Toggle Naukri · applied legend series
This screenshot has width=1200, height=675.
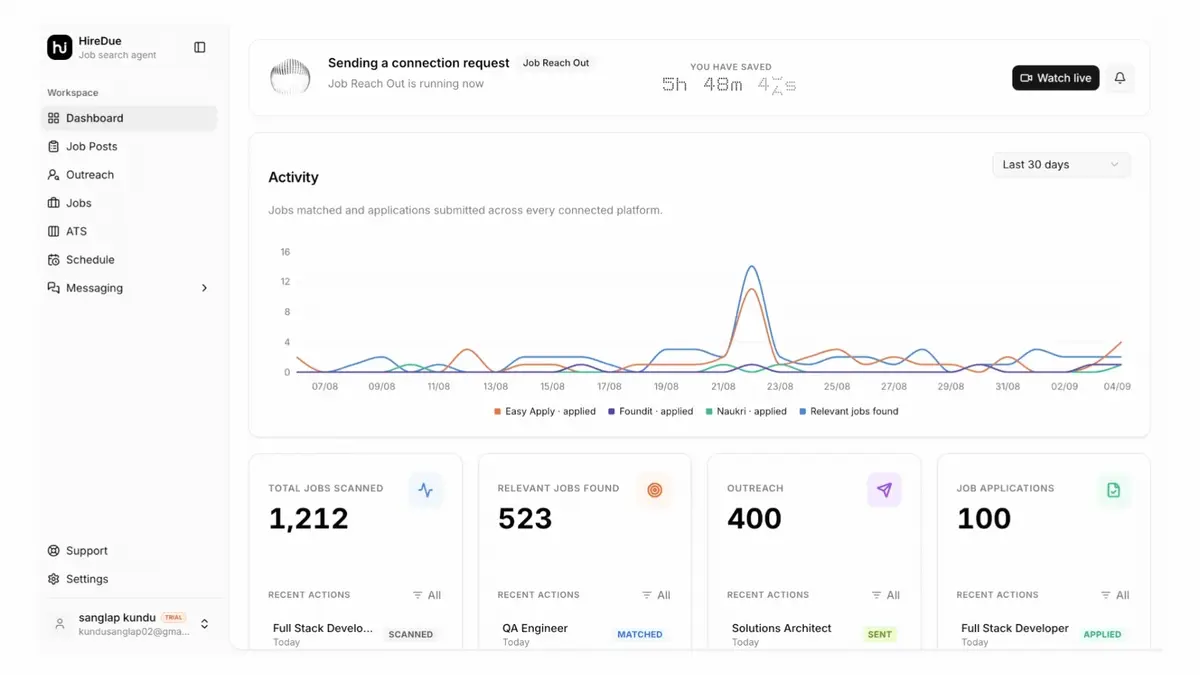pyautogui.click(x=746, y=411)
